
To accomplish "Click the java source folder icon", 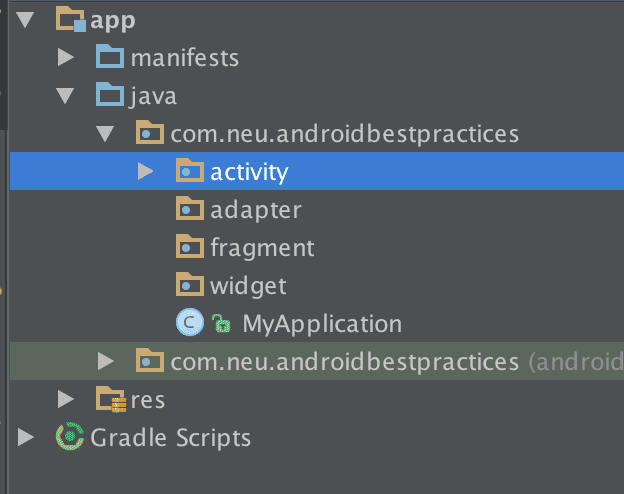I will (109, 96).
